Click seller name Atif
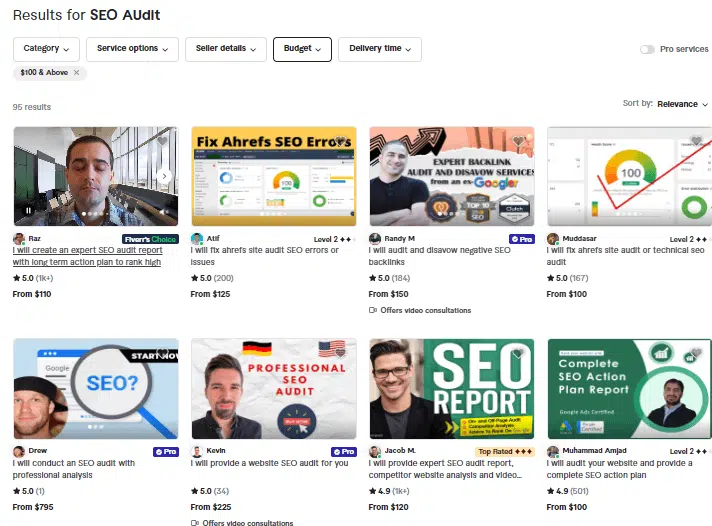712x526 pixels. point(213,238)
